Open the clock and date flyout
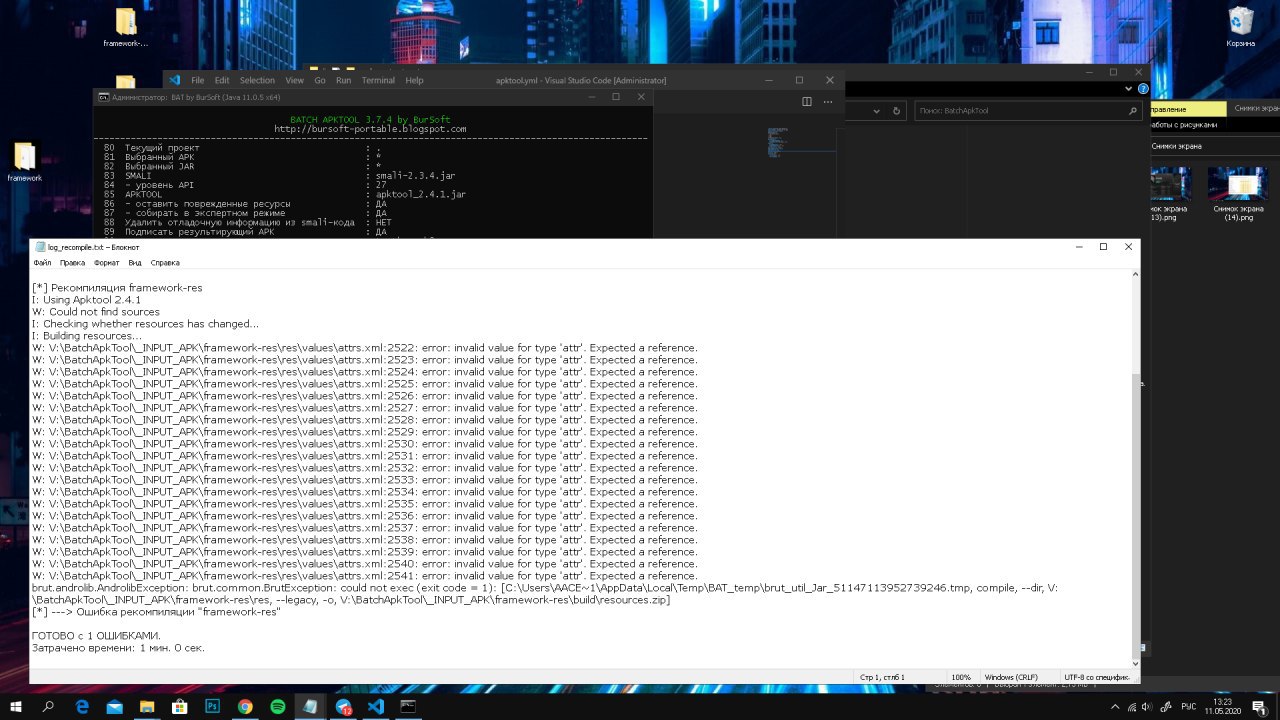Screen dimensions: 1280x720 tap(1221, 706)
